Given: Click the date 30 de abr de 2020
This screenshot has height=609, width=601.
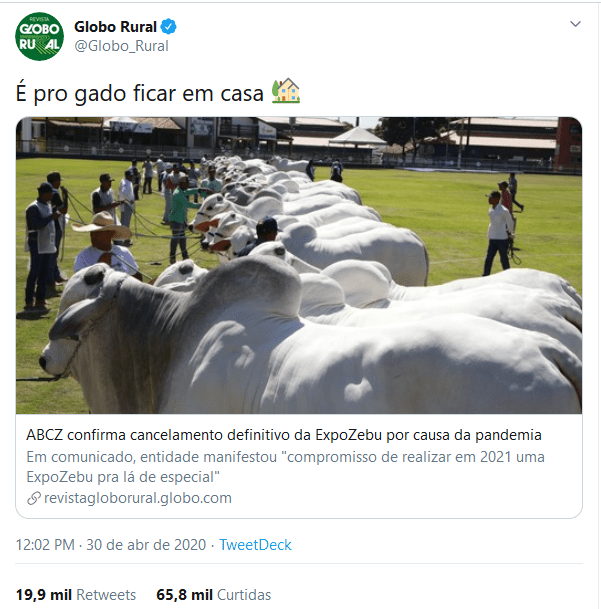Looking at the screenshot, I should (146, 545).
